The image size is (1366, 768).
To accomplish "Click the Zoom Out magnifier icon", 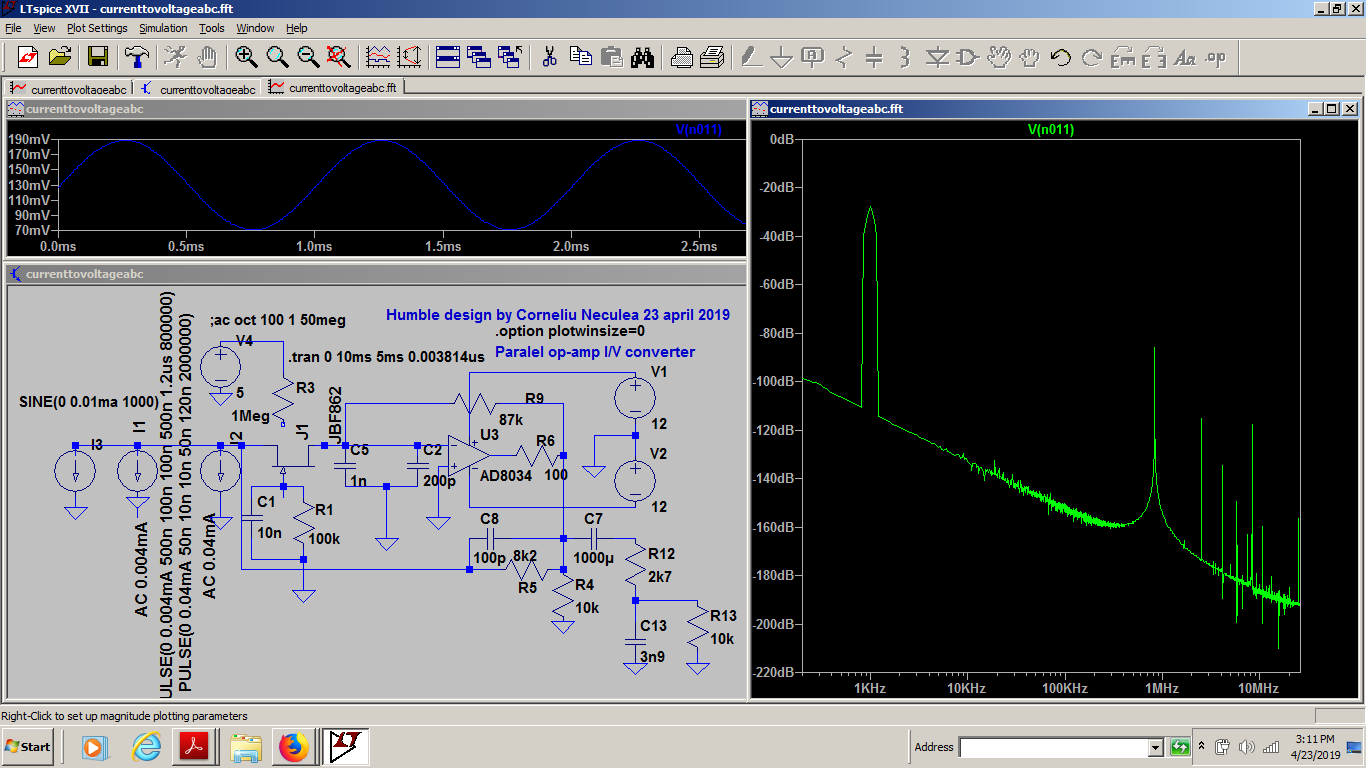I will coord(308,57).
